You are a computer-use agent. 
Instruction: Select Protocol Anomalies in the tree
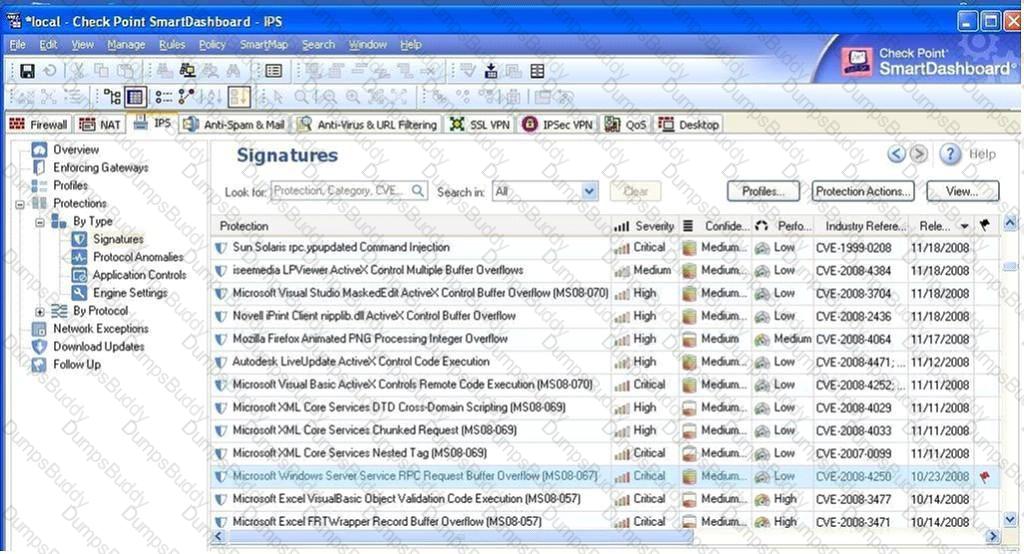click(x=138, y=257)
